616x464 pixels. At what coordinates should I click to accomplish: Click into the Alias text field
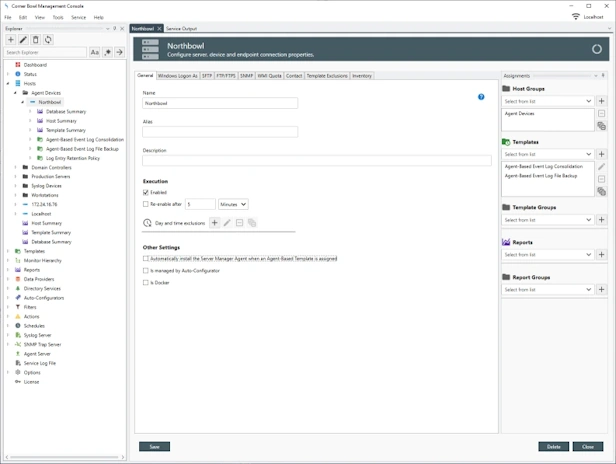[220, 132]
